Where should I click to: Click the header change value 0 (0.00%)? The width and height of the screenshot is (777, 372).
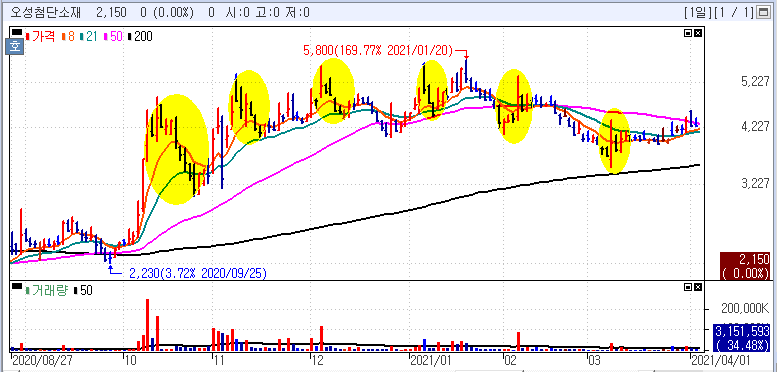pyautogui.click(x=166, y=12)
